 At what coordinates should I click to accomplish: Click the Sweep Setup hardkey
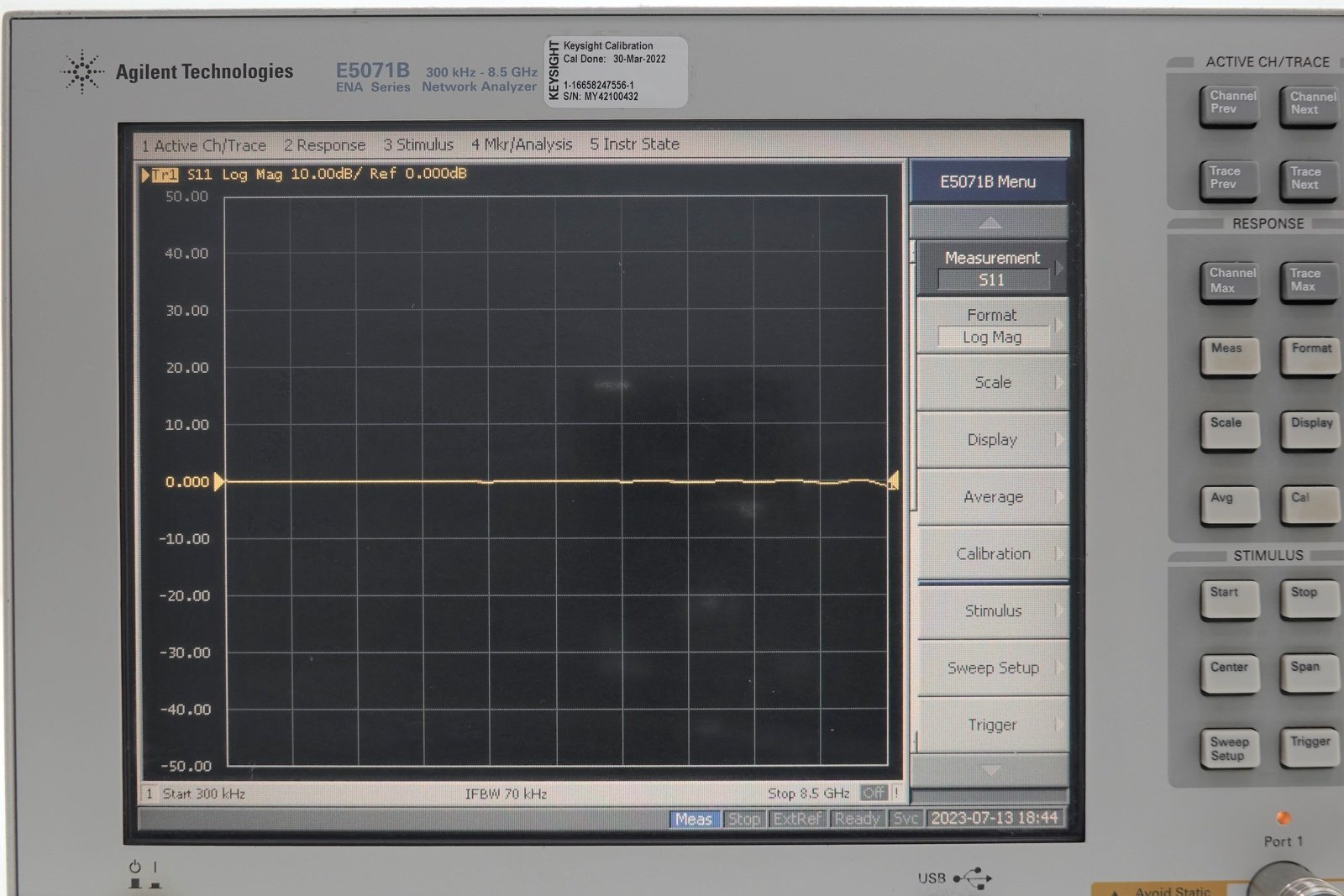pos(1230,748)
